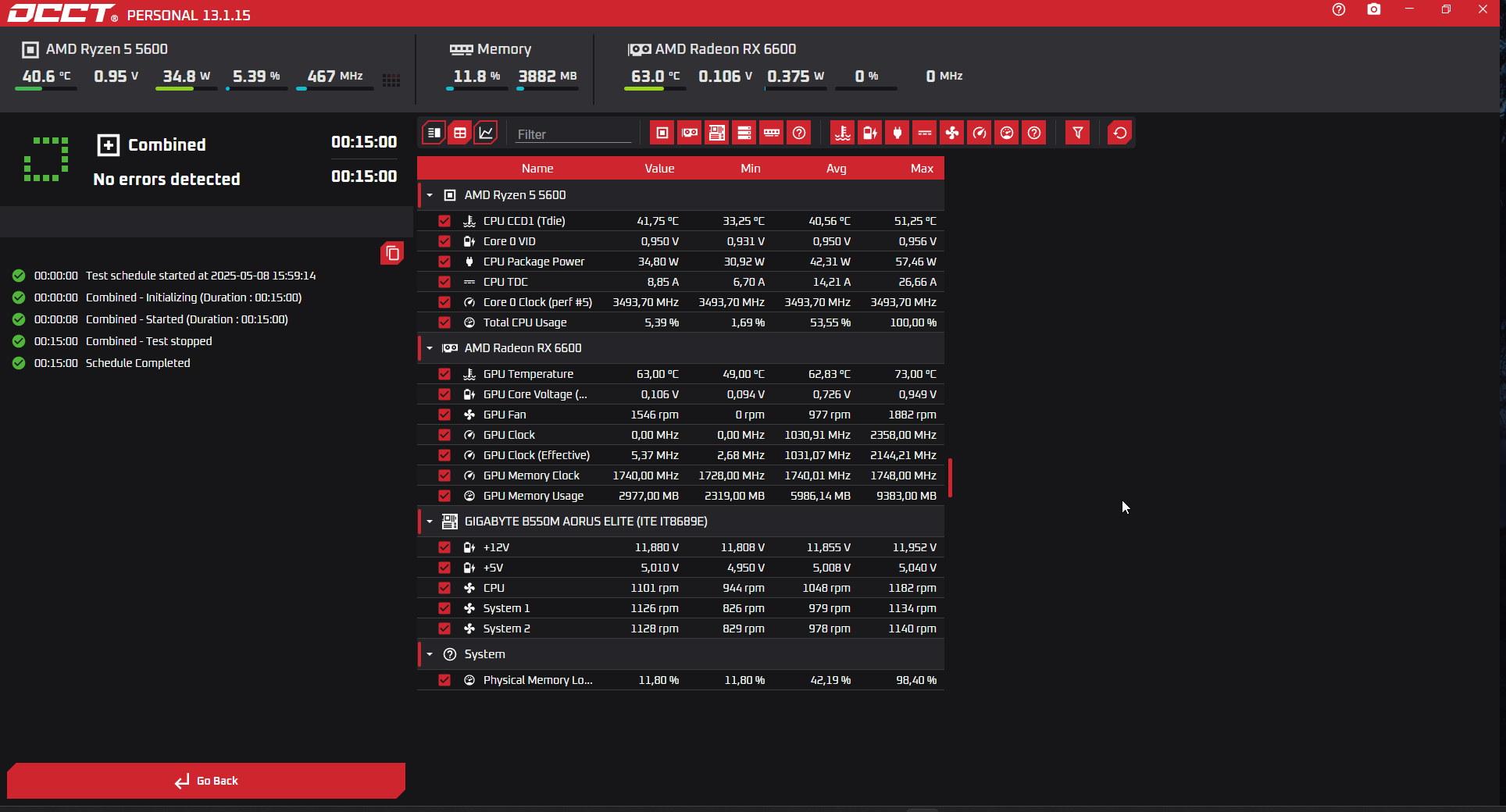Toggle the voltage sensor filter icon
The width and height of the screenshot is (1506, 812).
point(869,133)
